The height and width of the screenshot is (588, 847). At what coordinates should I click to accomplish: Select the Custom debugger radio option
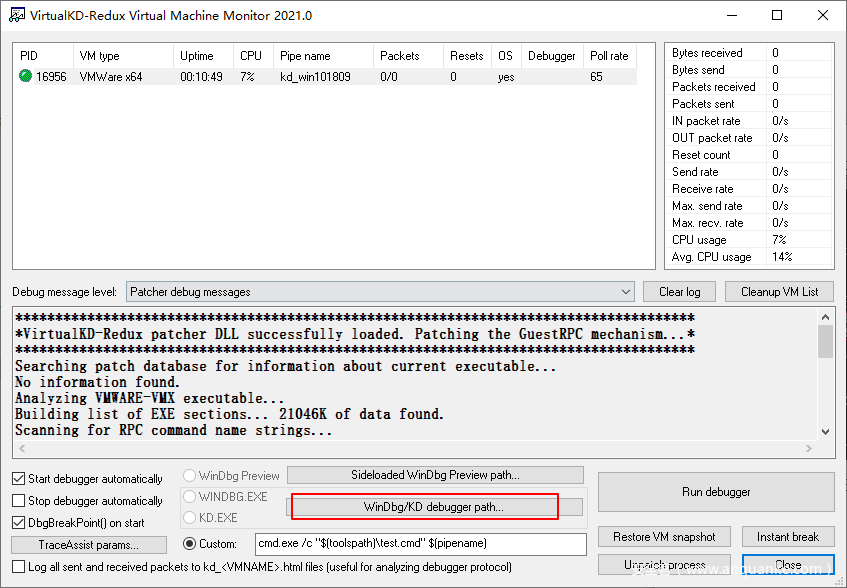[189, 544]
